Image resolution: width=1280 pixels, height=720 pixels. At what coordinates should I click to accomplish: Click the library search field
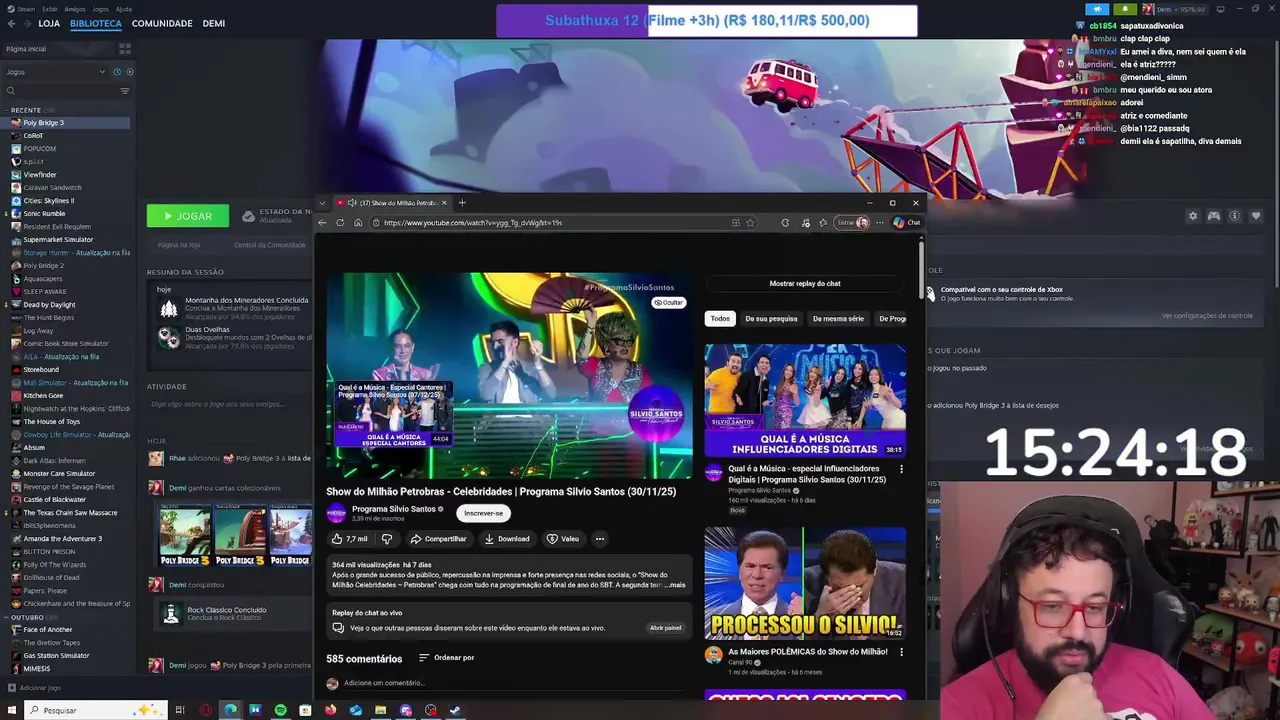point(62,91)
